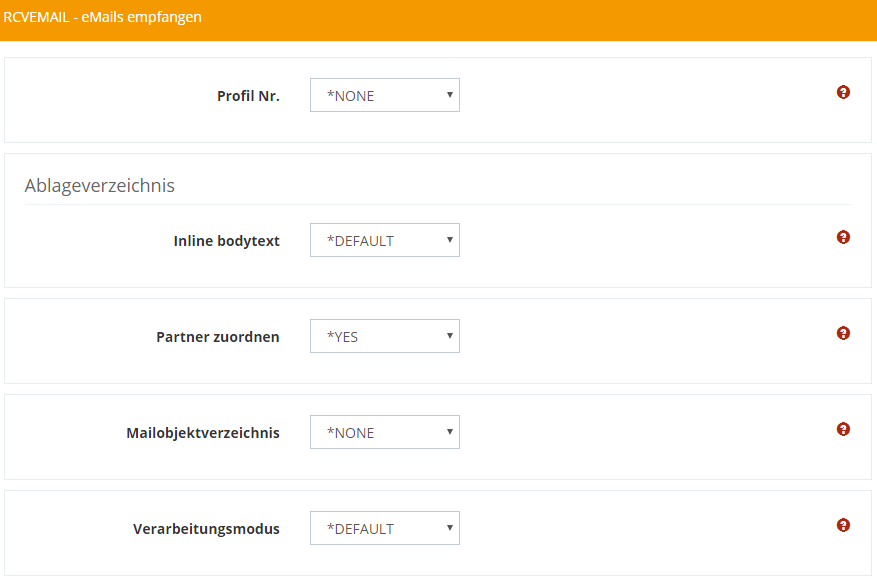Click help icon next to Inline bodytext

point(843,238)
